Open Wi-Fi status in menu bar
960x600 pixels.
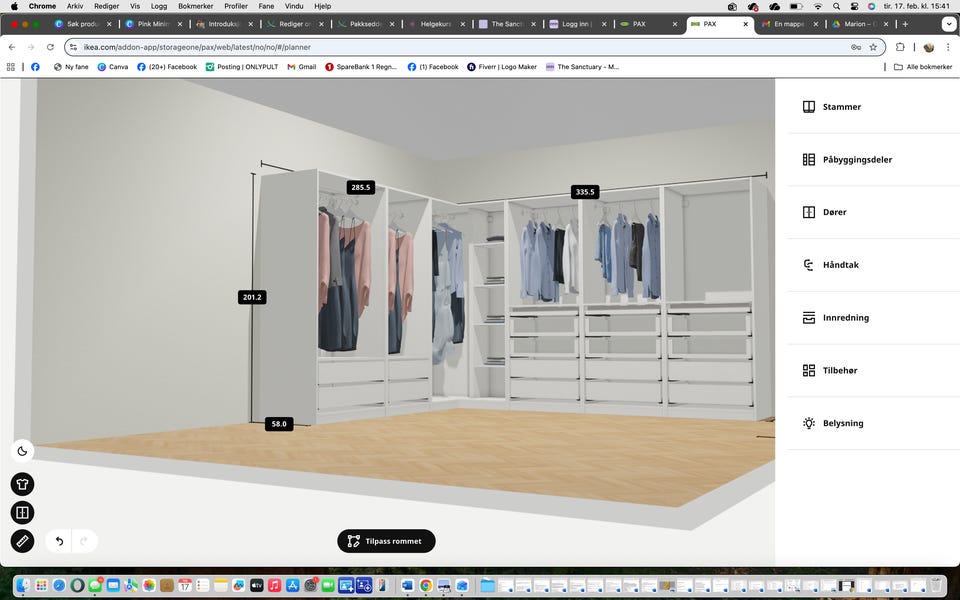tap(818, 6)
